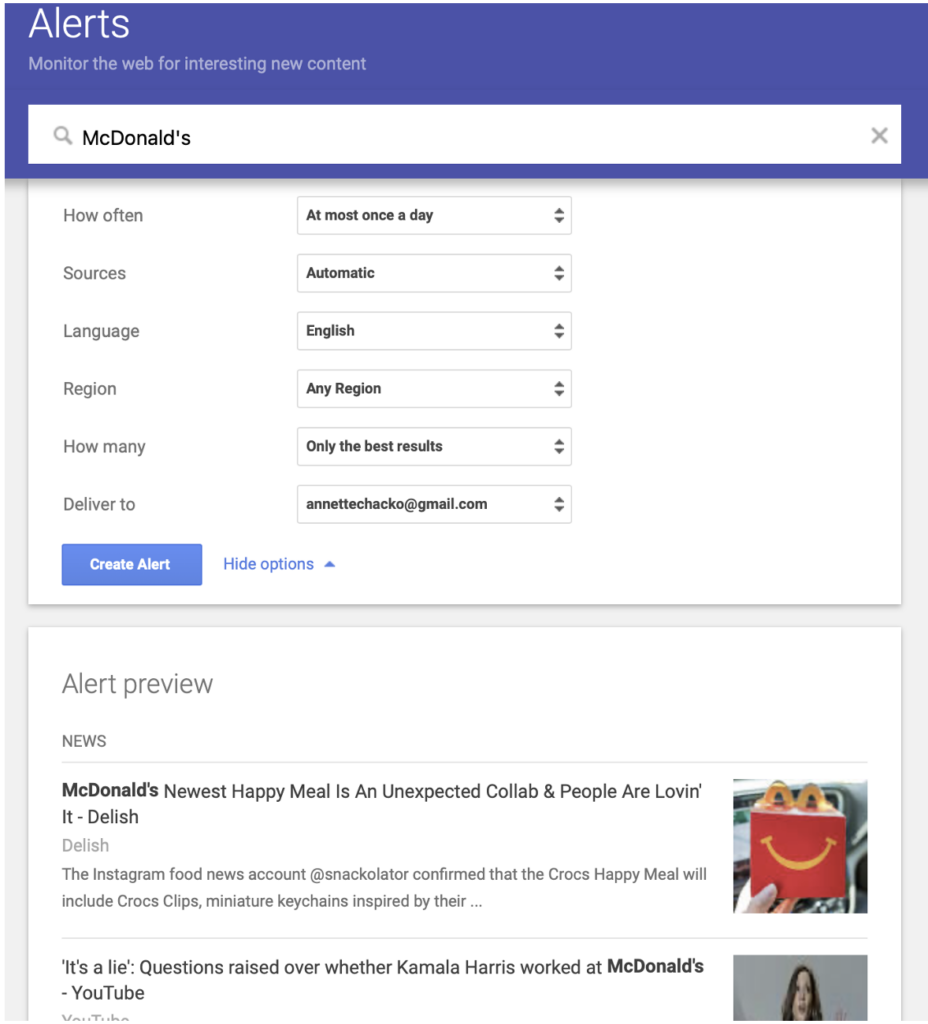Click the Create Alert button
The height and width of the screenshot is (1024, 928).
tap(132, 564)
